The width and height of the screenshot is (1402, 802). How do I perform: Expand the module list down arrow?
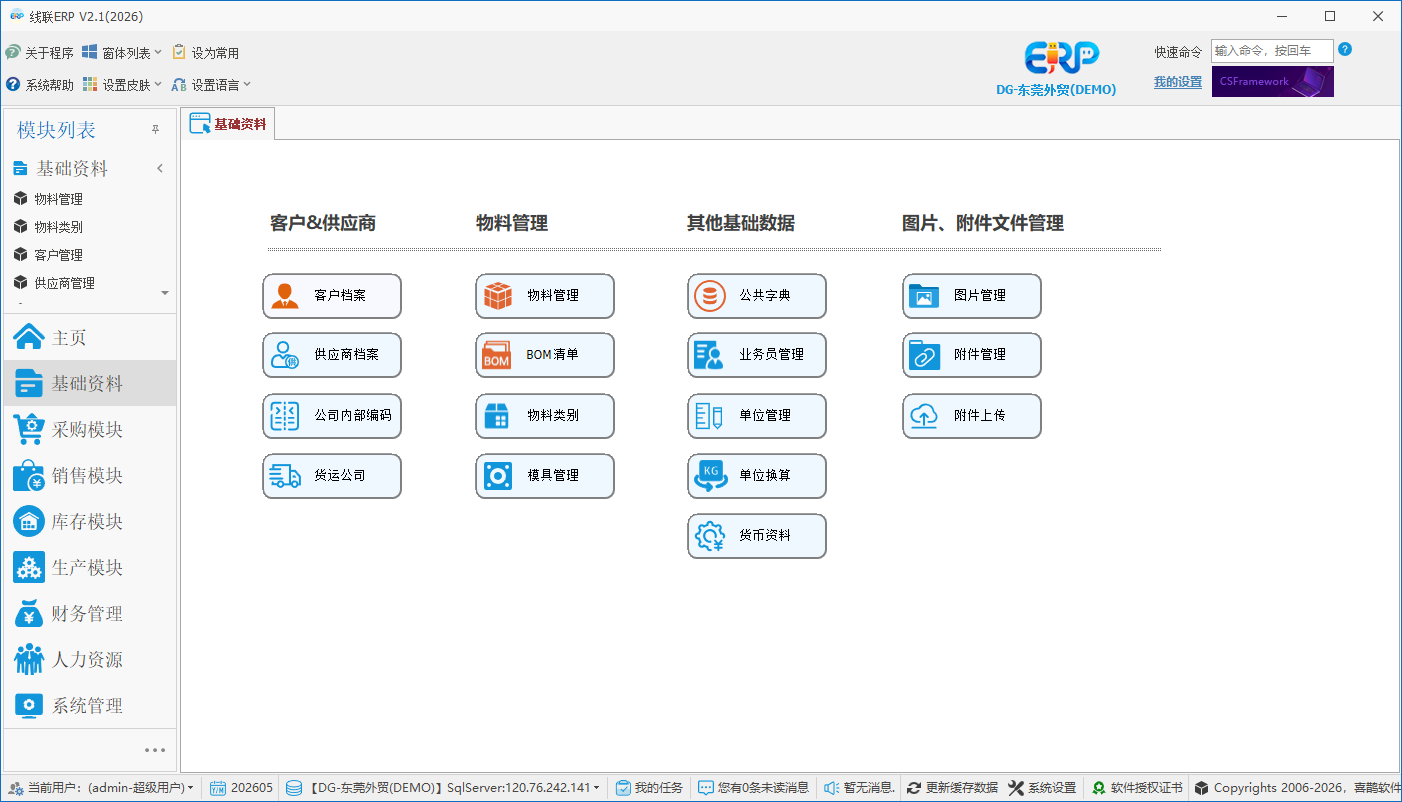click(165, 293)
